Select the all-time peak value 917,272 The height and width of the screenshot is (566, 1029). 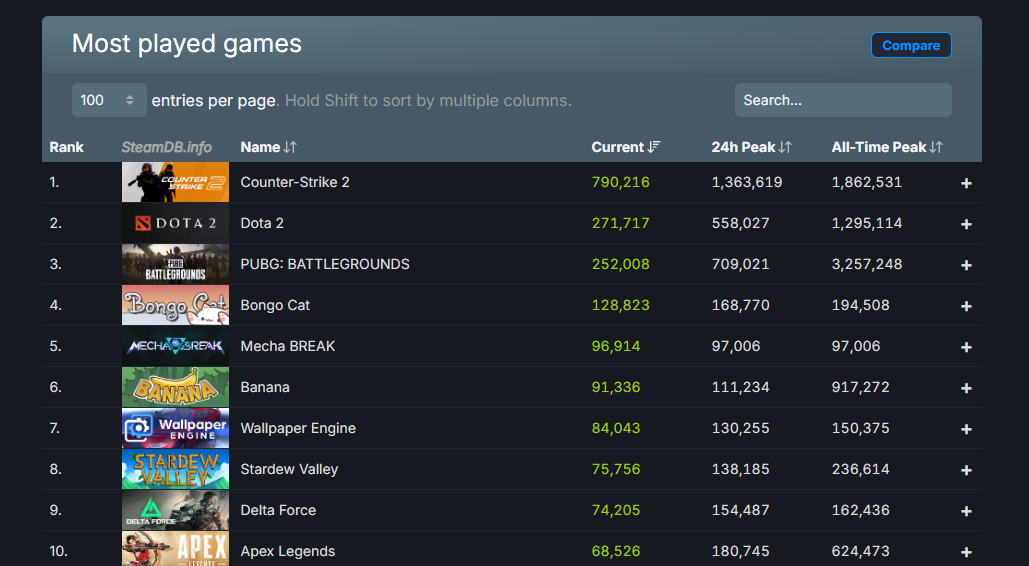pyautogui.click(x=860, y=387)
